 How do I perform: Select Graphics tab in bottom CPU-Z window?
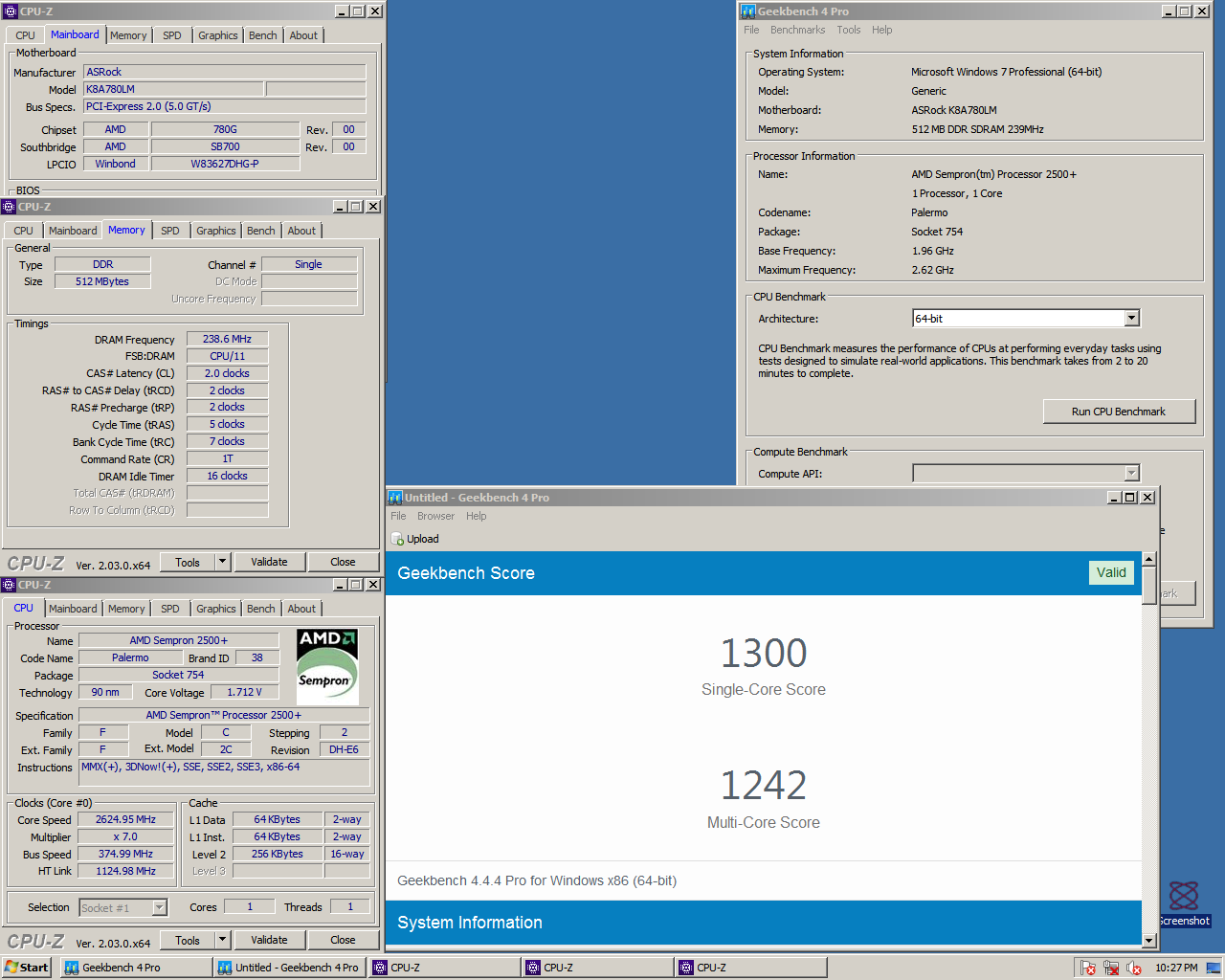tap(216, 609)
